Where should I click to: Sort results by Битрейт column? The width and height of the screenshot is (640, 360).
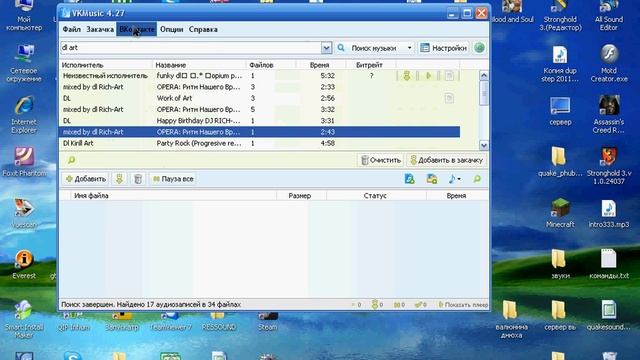[x=371, y=65]
